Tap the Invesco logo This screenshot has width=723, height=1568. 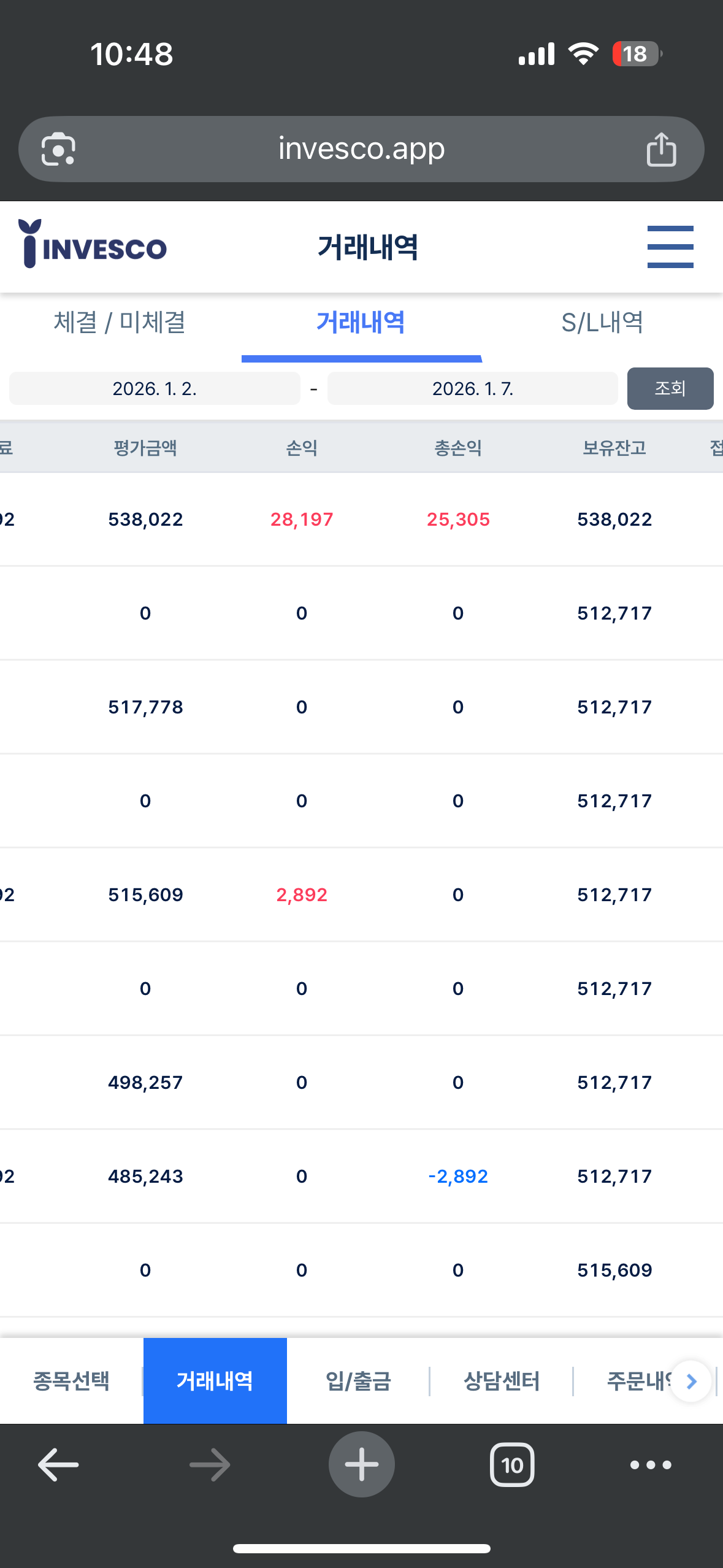click(x=93, y=244)
